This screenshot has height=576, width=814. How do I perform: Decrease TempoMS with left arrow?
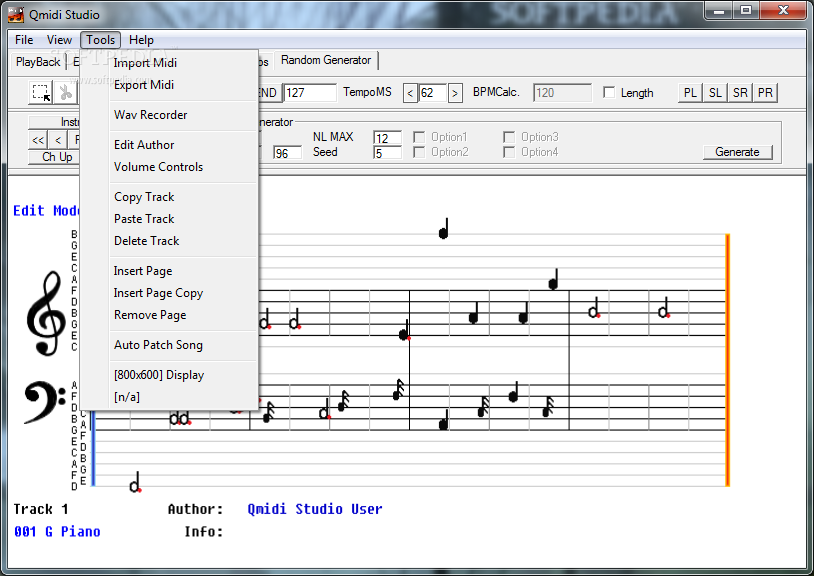tap(410, 93)
